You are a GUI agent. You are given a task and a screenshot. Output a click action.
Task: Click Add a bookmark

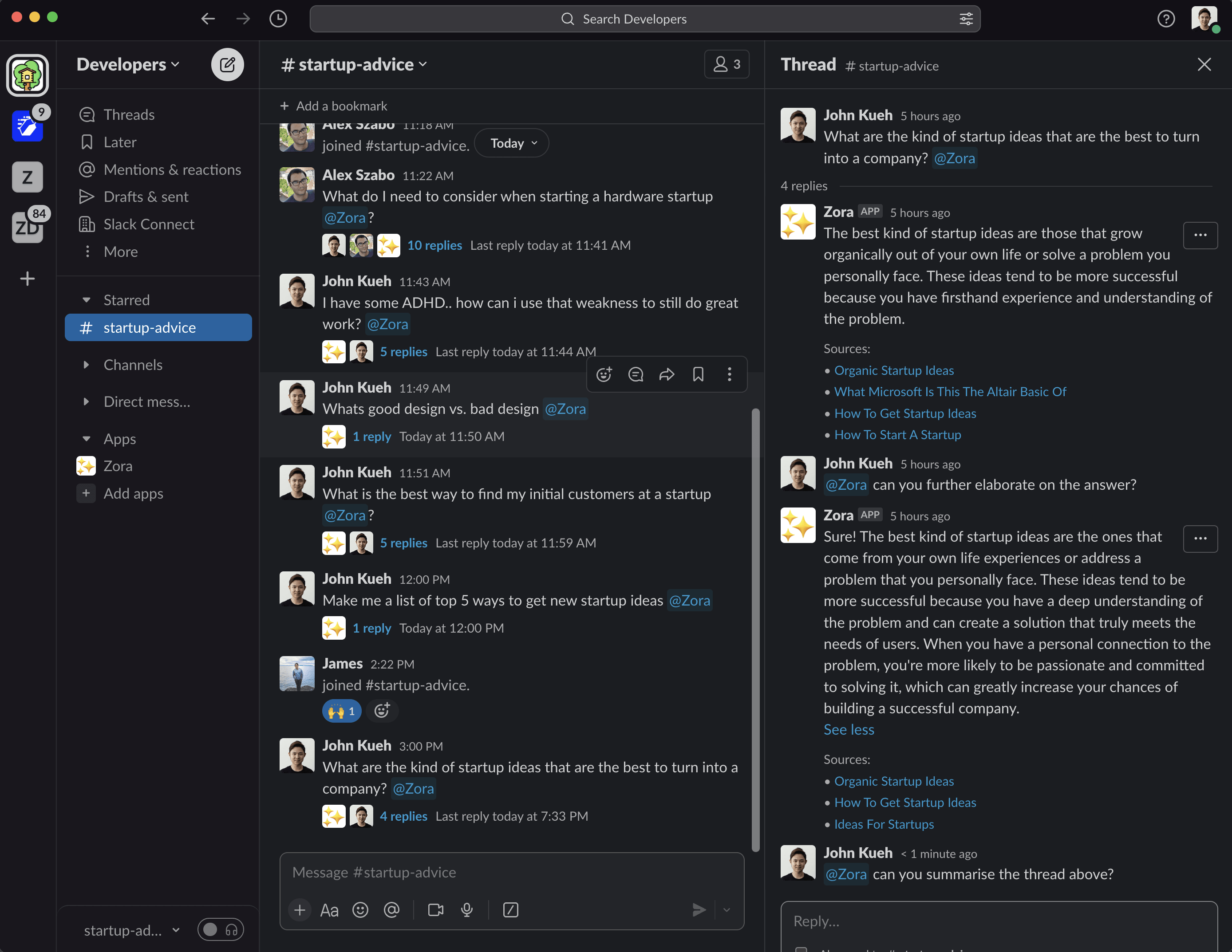(x=333, y=106)
